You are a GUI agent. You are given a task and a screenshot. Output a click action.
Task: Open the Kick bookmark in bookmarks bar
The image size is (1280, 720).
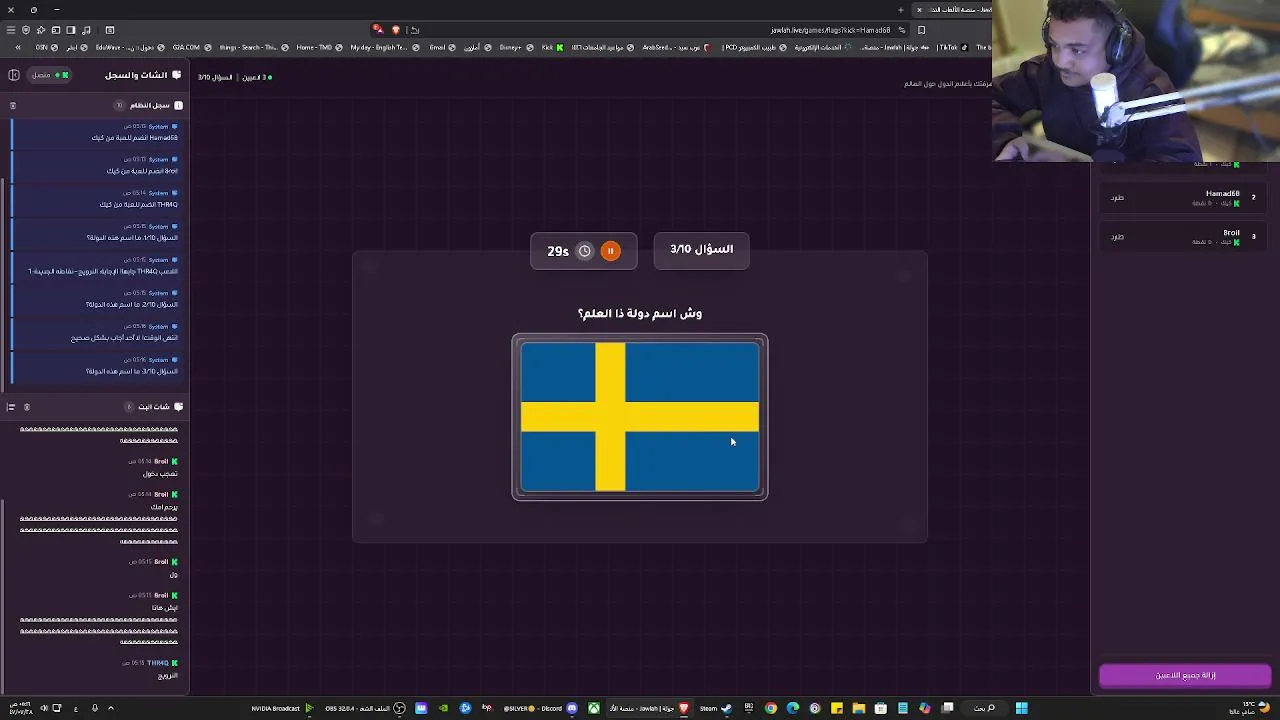551,47
